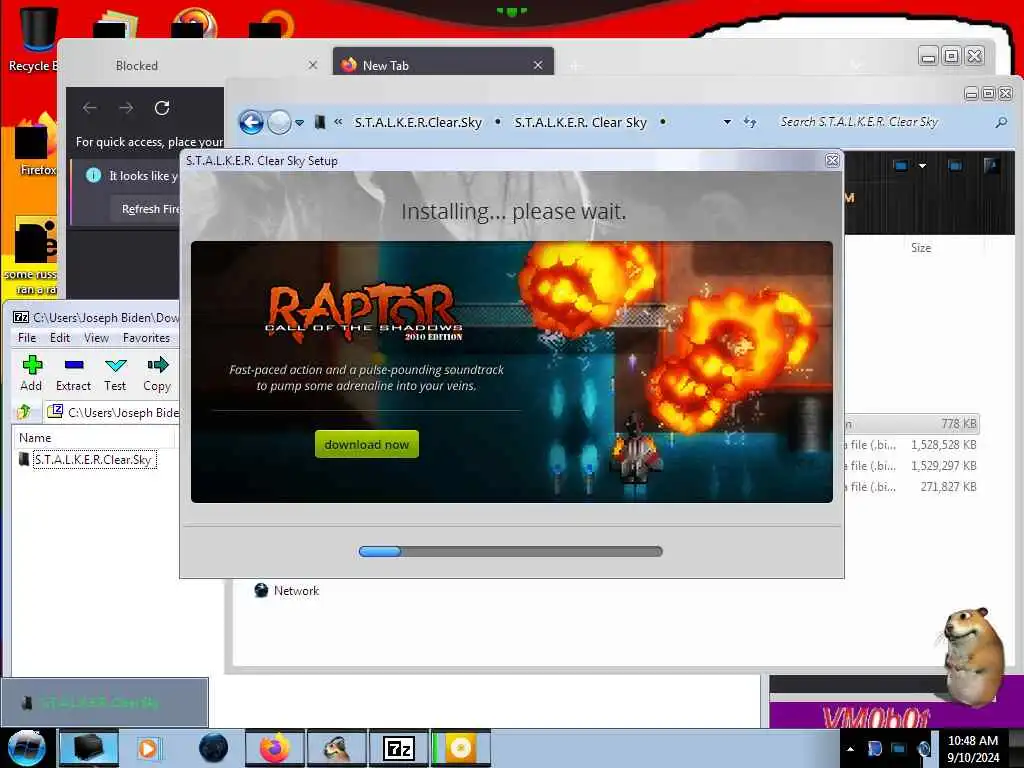Screen dimensions: 1024x768
Task: Open the 7-Zip View menu
Action: click(x=96, y=338)
